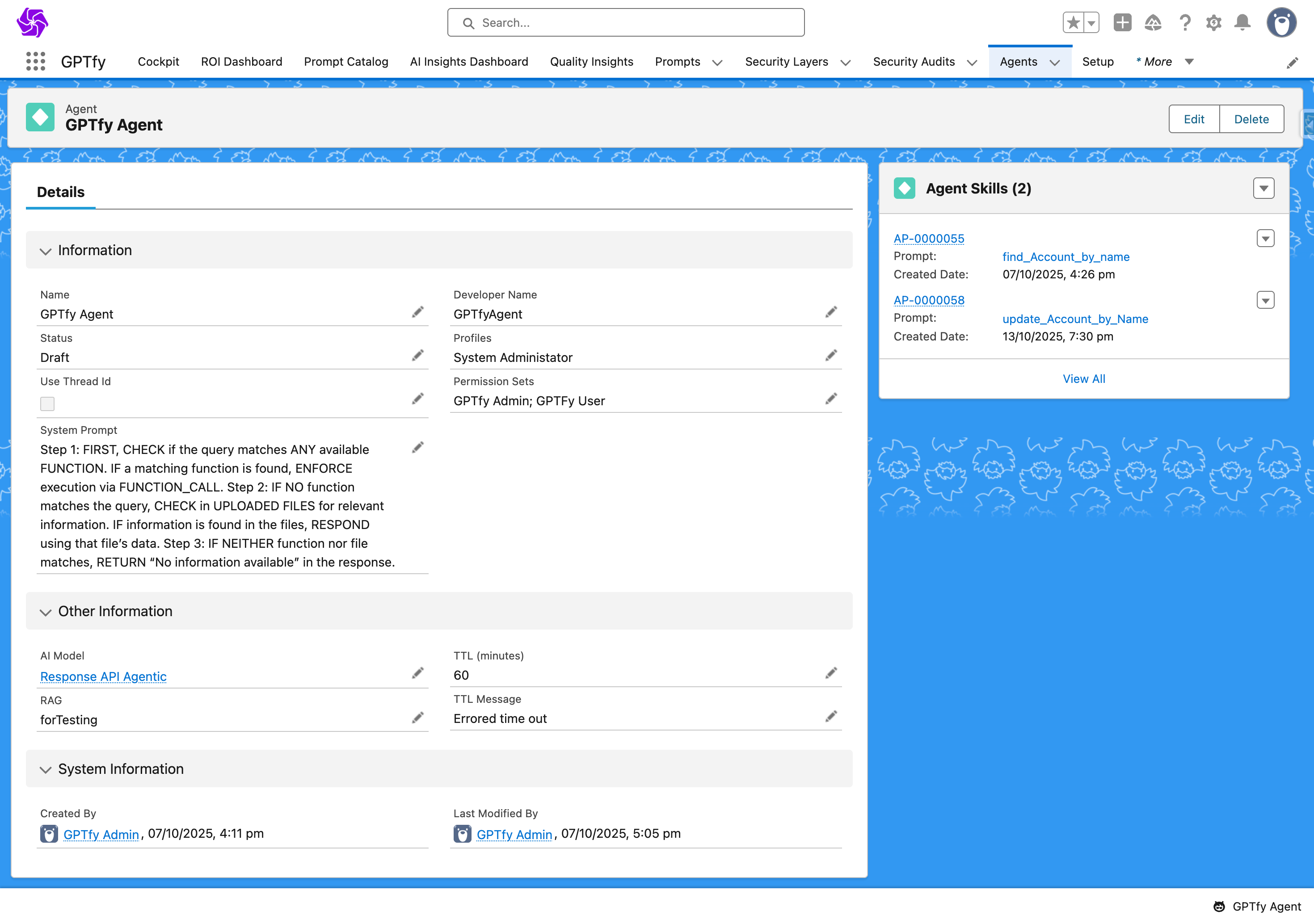
Task: Click the Favorites star icon
Action: click(1073, 23)
